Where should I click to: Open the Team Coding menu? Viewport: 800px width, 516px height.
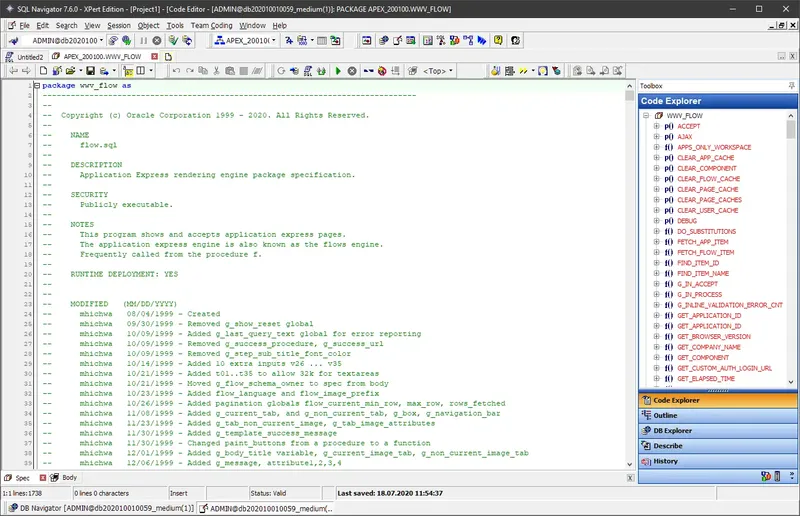click(x=211, y=26)
